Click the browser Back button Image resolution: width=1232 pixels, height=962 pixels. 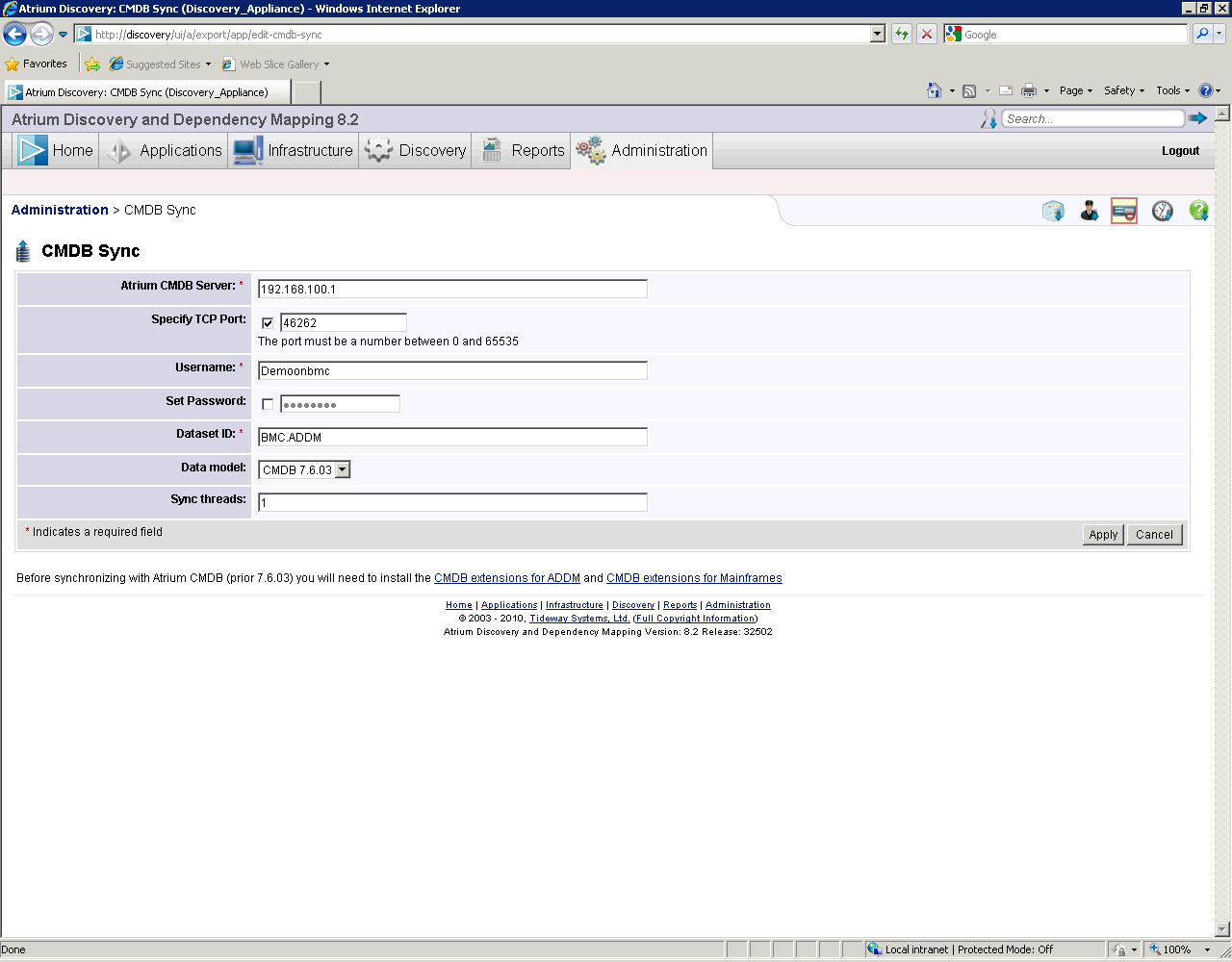click(14, 35)
